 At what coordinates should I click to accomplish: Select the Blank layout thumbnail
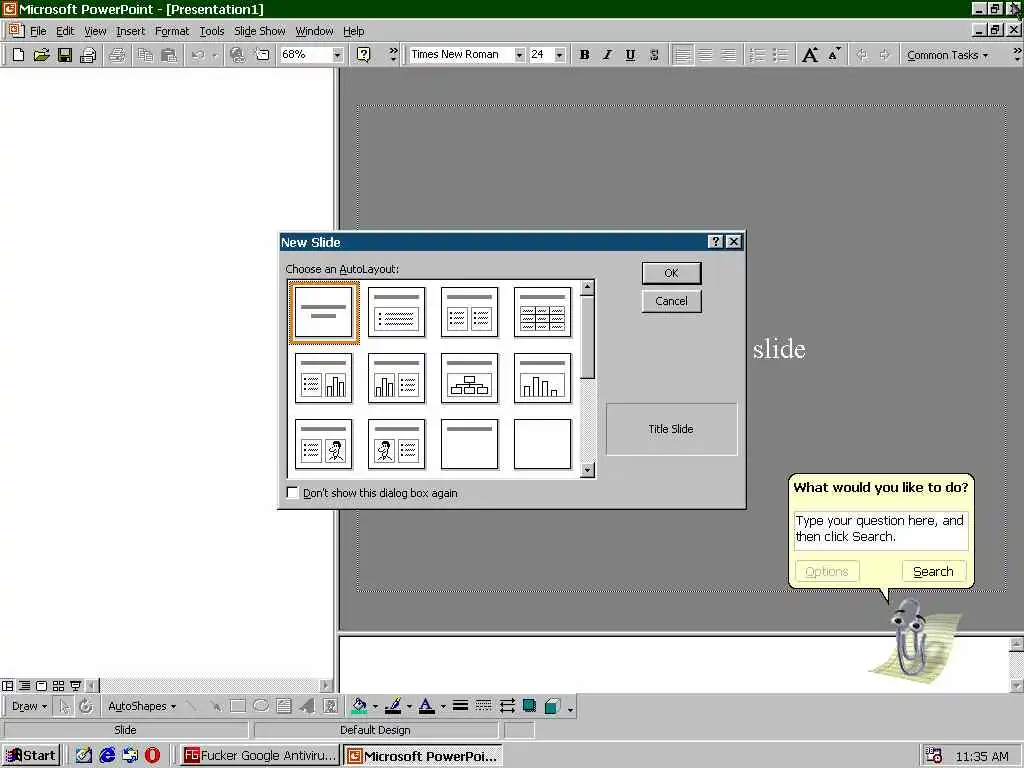543,444
